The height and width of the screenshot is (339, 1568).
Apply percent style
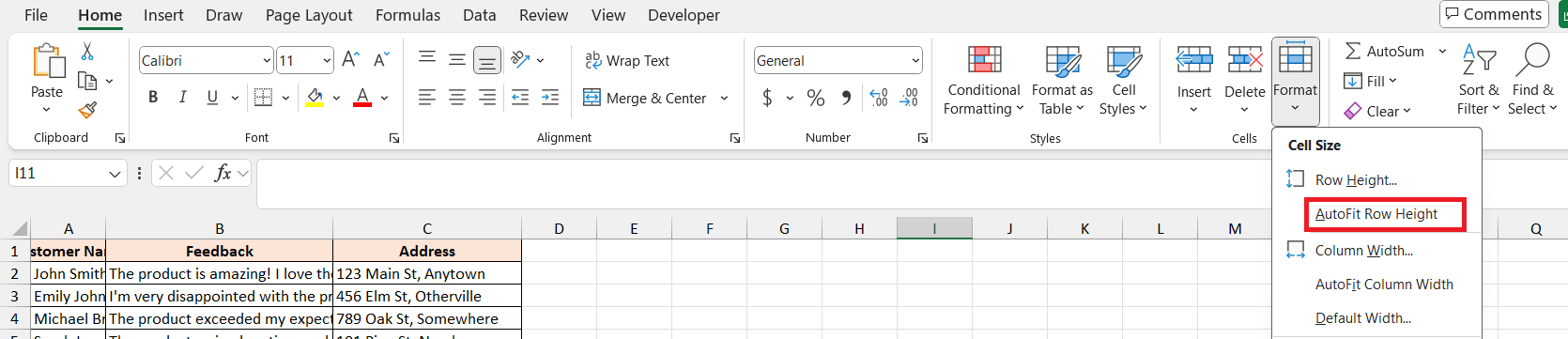pyautogui.click(x=816, y=98)
